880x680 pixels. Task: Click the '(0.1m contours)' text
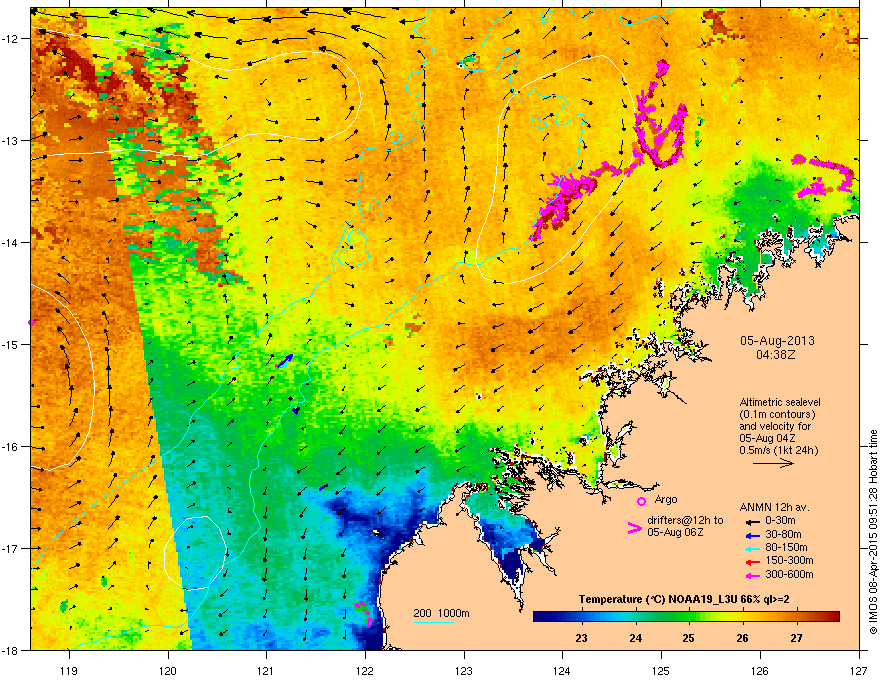[x=777, y=415]
